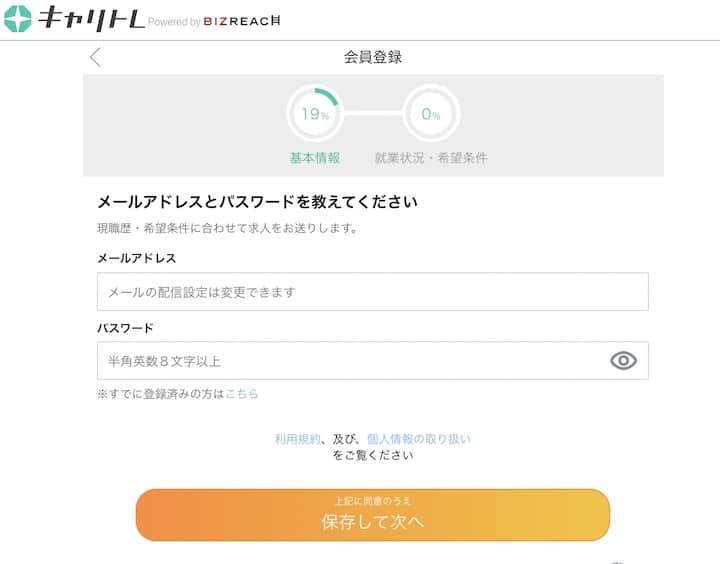Click the メールアドレスとパスワードを教えてください heading
The width and height of the screenshot is (720, 564).
coord(257,202)
